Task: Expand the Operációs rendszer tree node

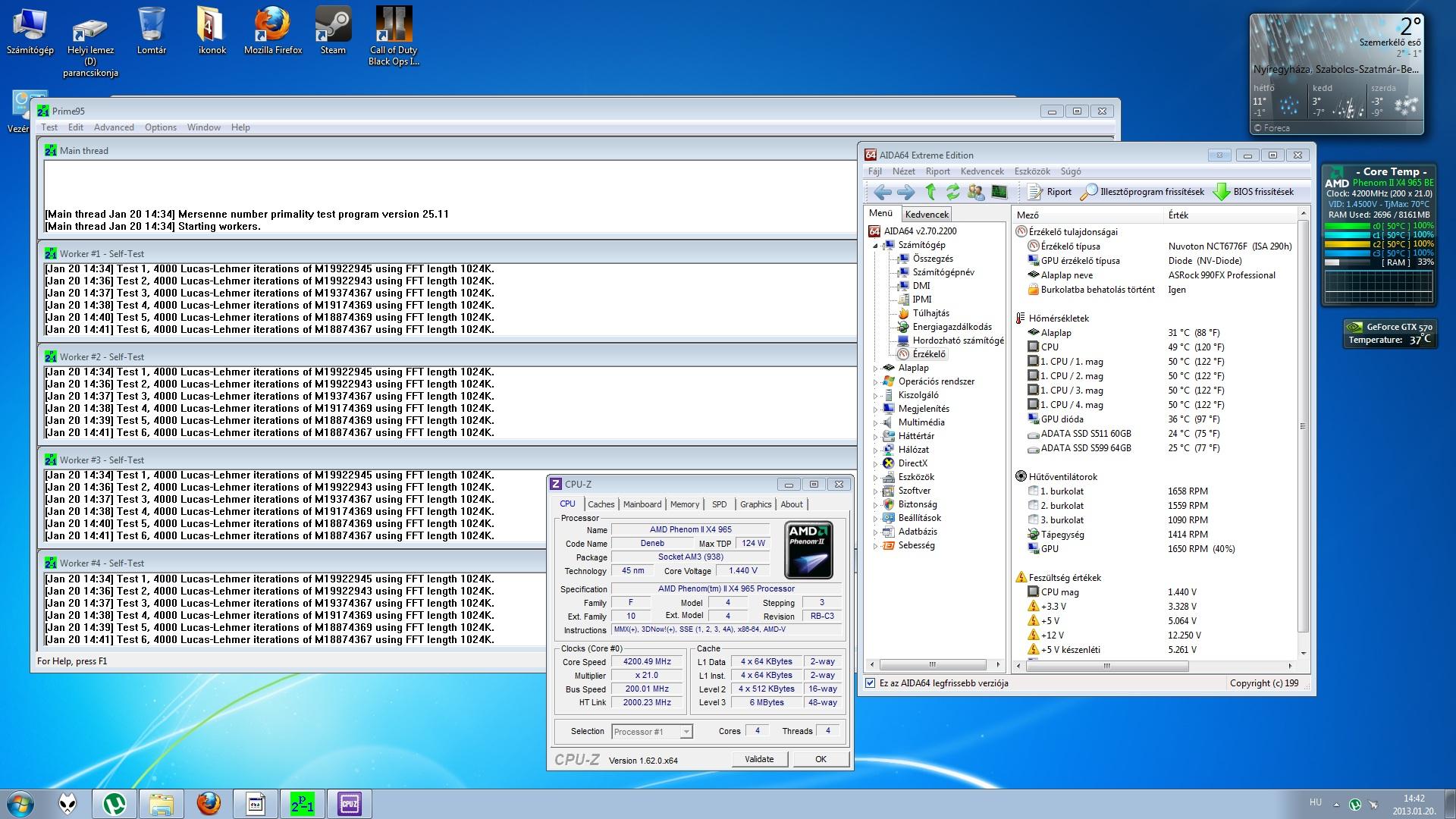Action: 875,381
